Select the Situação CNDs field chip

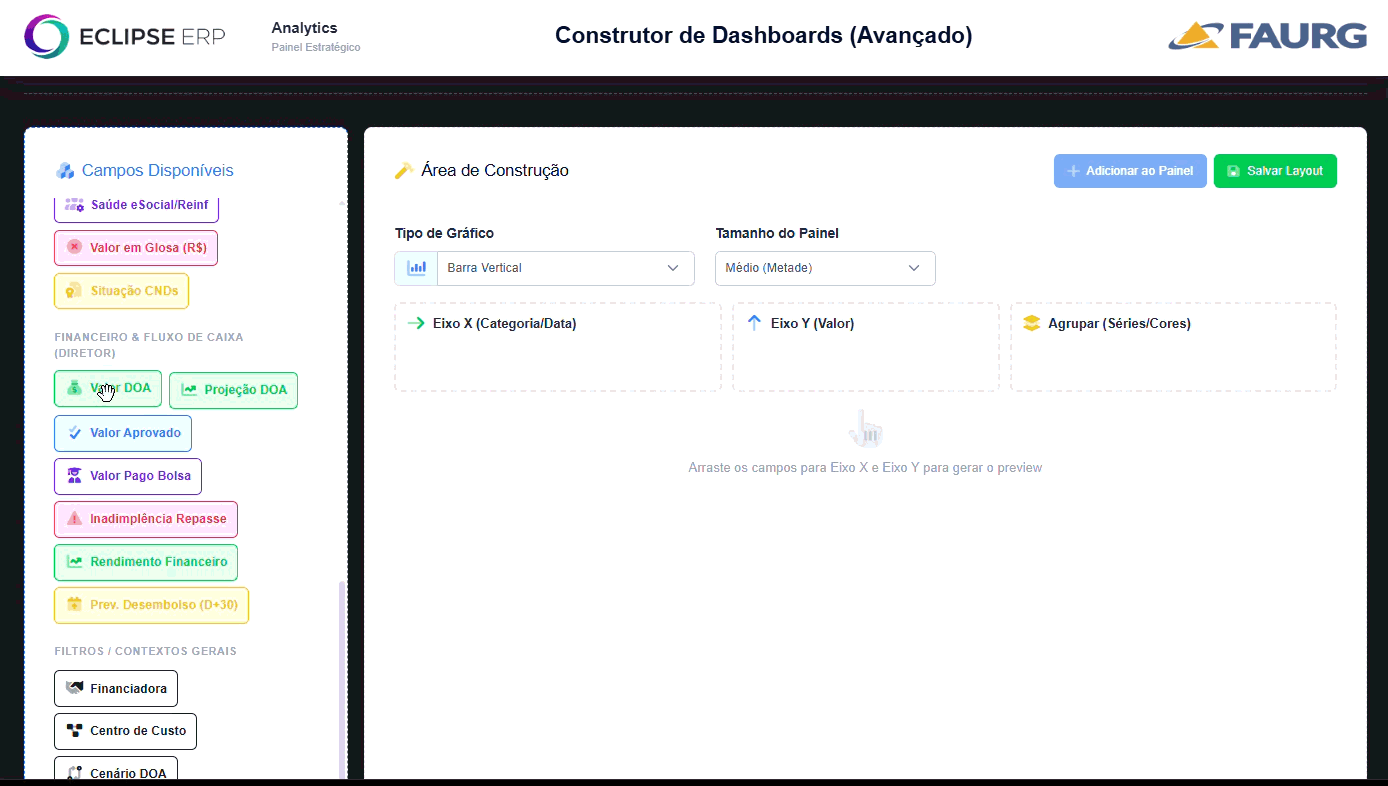121,291
